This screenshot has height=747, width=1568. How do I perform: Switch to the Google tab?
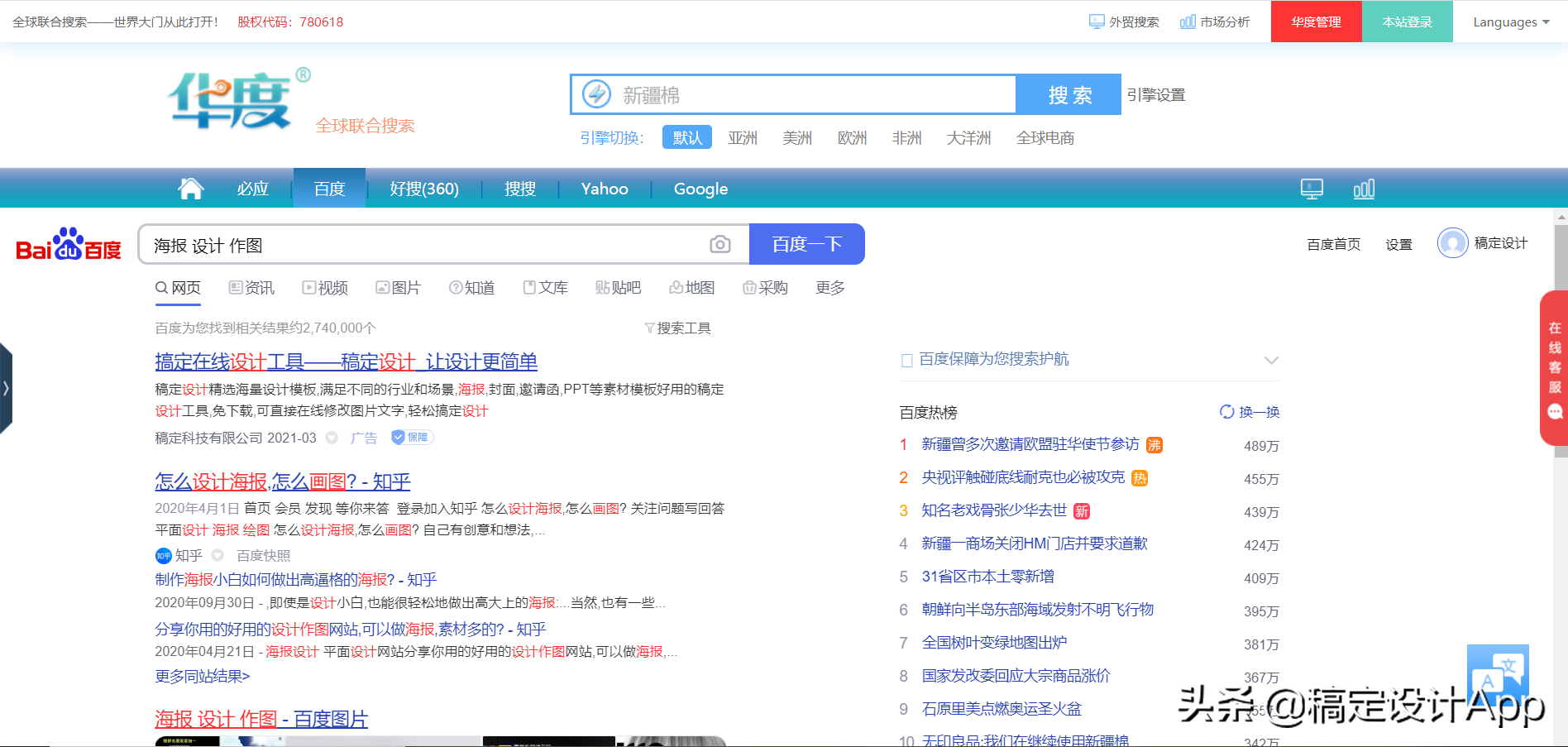tap(700, 189)
